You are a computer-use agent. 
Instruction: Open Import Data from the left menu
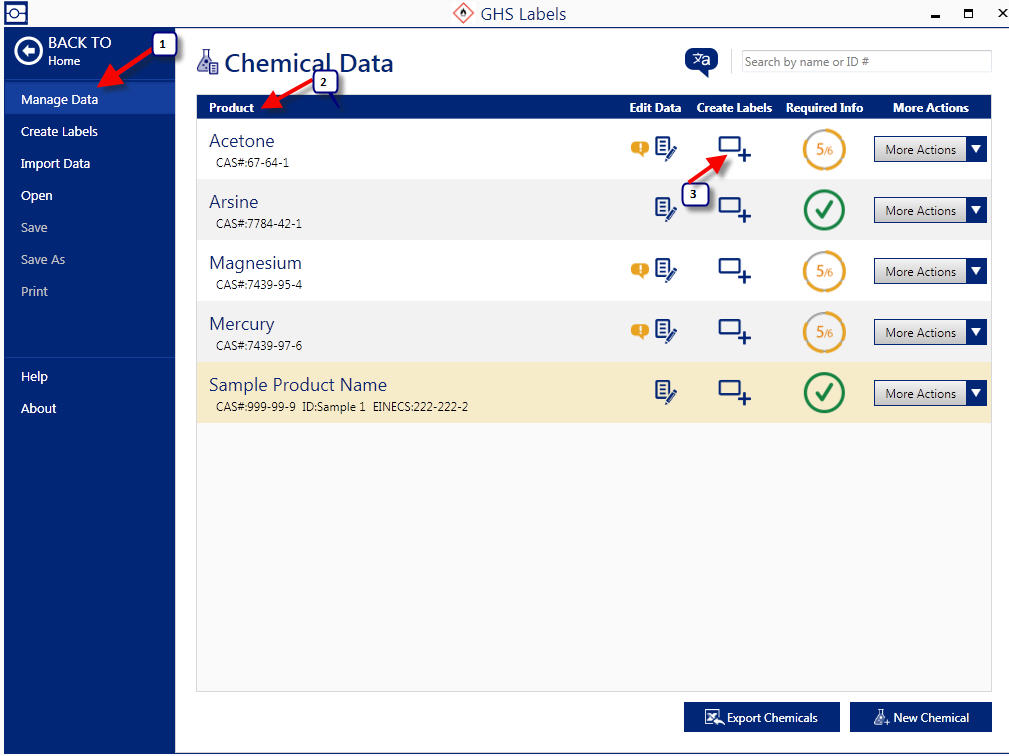(x=55, y=163)
